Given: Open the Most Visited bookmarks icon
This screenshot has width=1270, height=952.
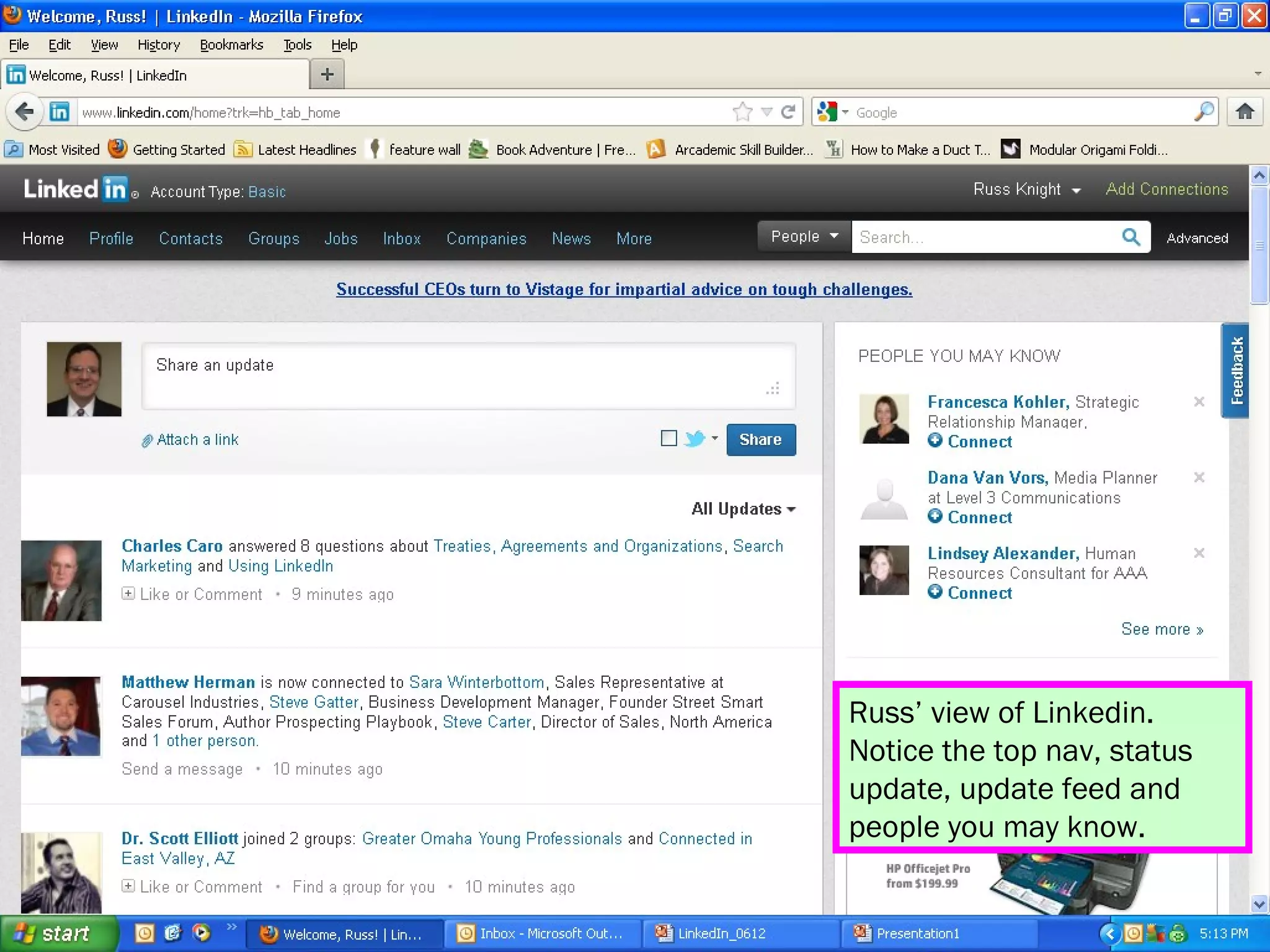Looking at the screenshot, I should (x=14, y=149).
